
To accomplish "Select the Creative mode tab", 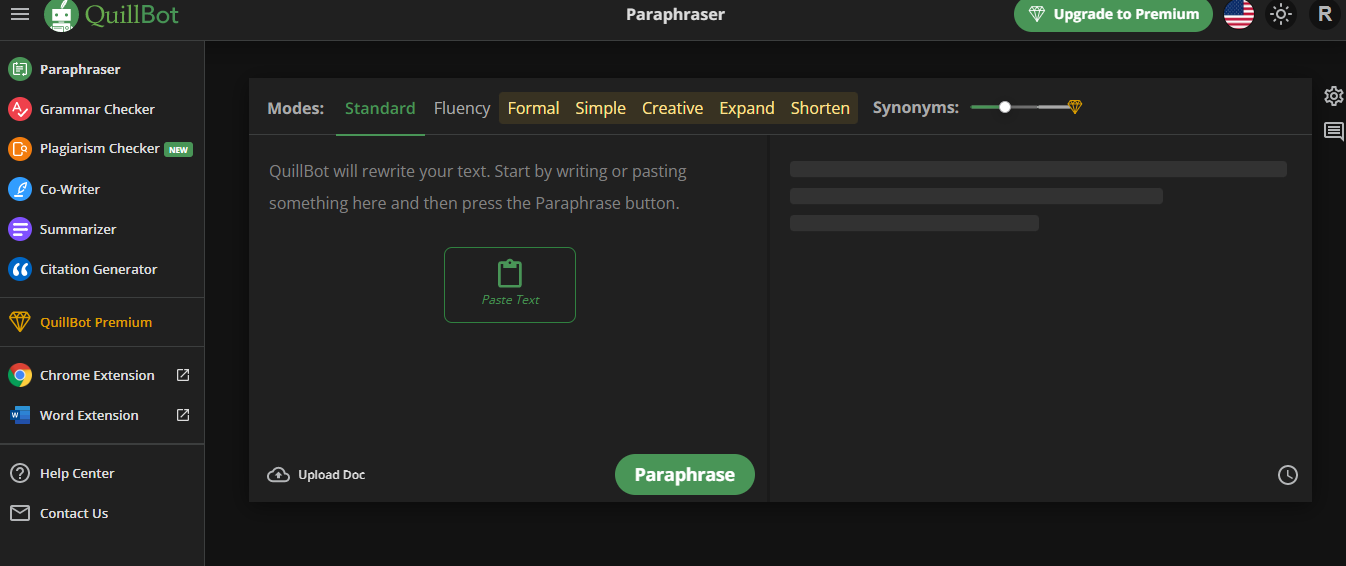I will (x=672, y=108).
